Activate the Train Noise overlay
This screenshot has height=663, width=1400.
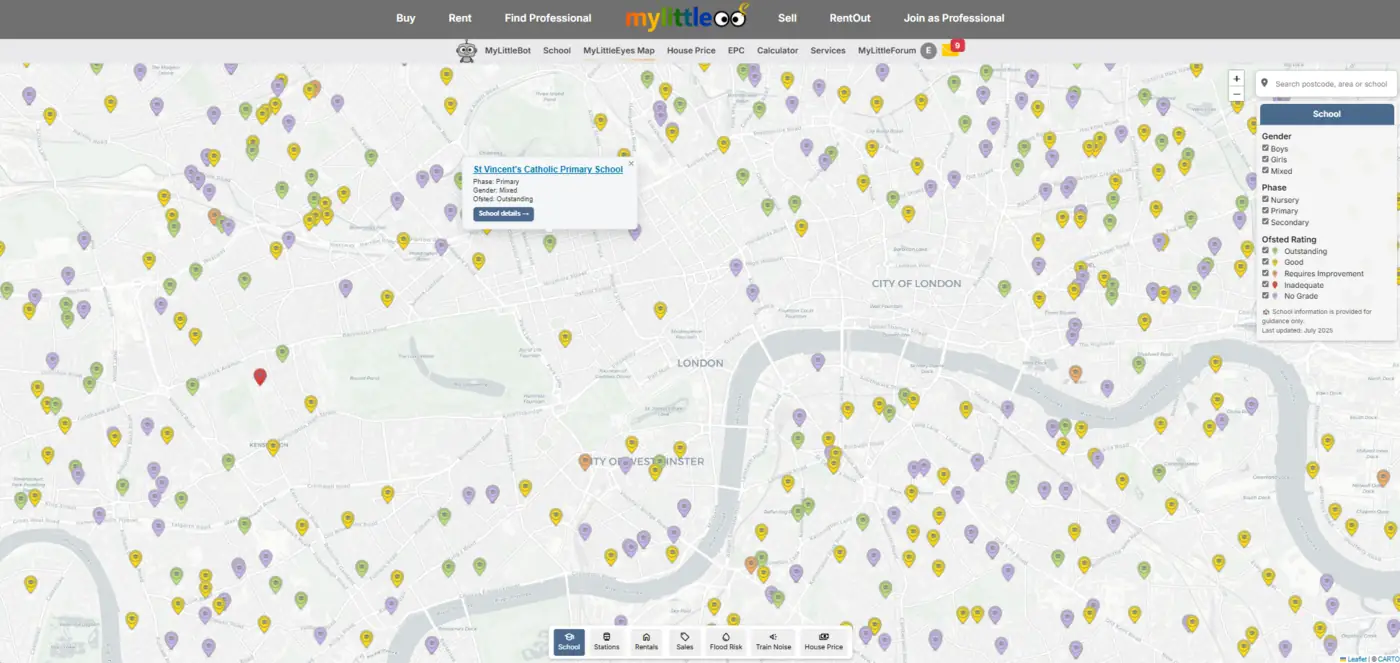pos(772,641)
